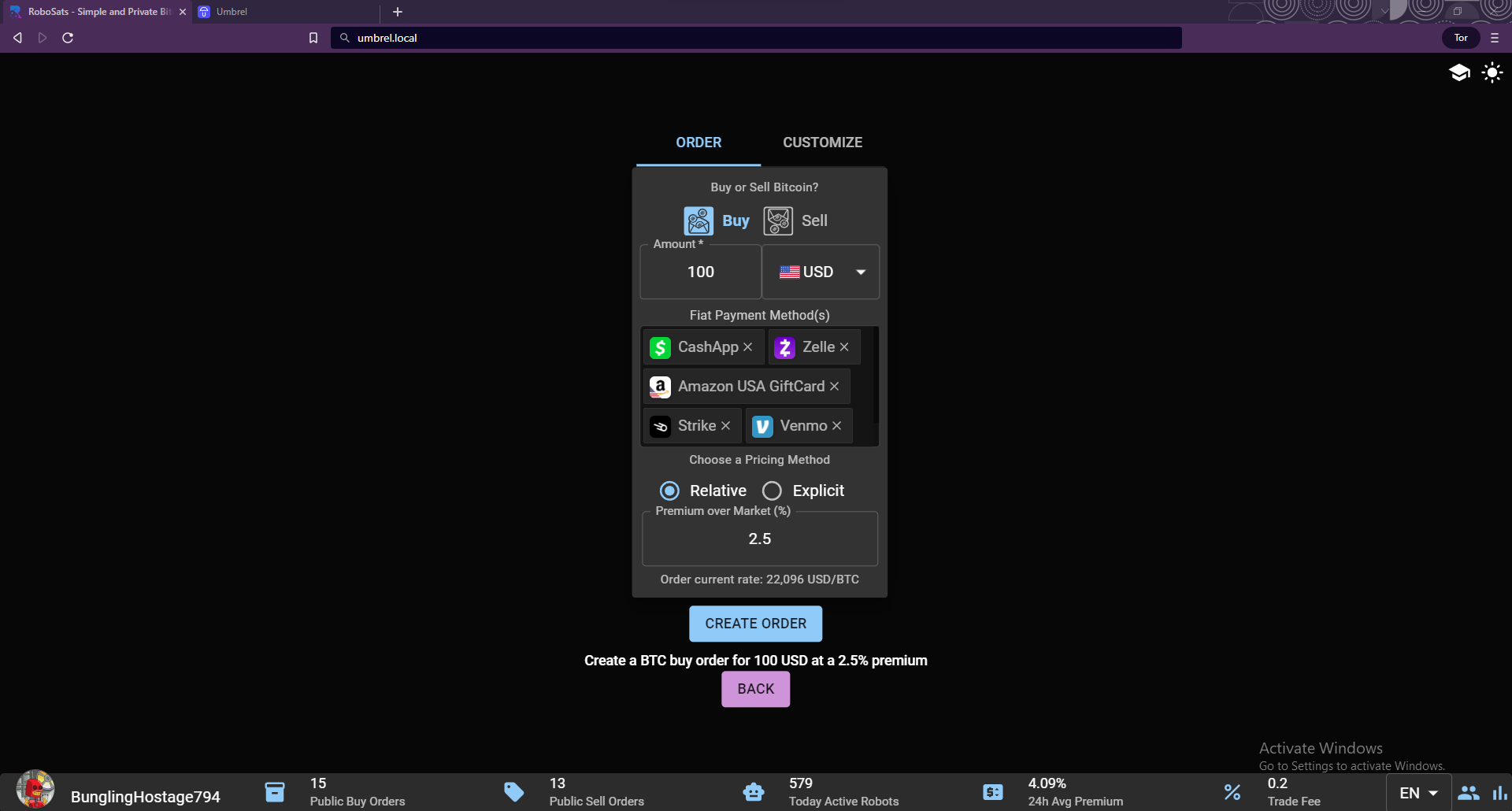Click the browser bookmark icon
The image size is (1512, 811).
313,38
